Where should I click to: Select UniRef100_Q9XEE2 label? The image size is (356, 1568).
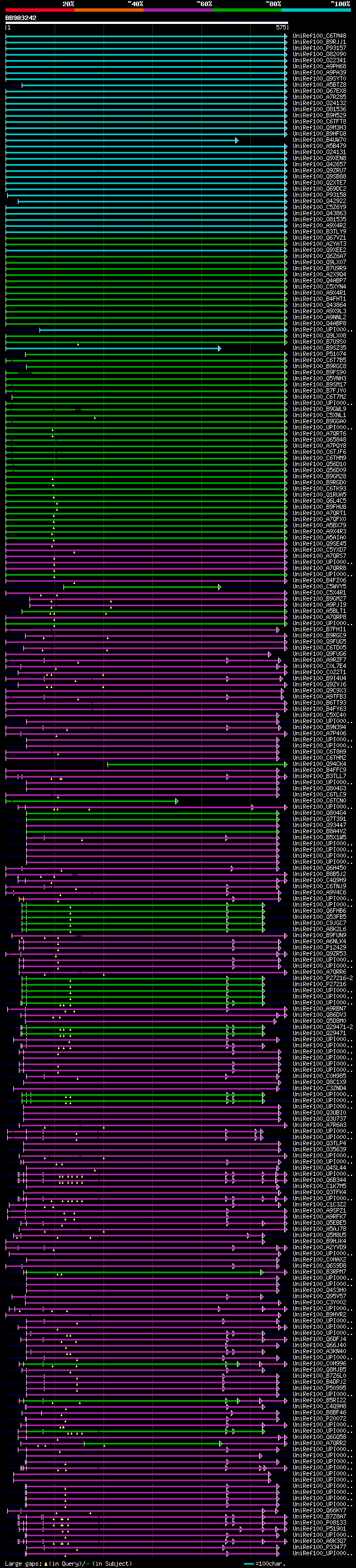319,250
